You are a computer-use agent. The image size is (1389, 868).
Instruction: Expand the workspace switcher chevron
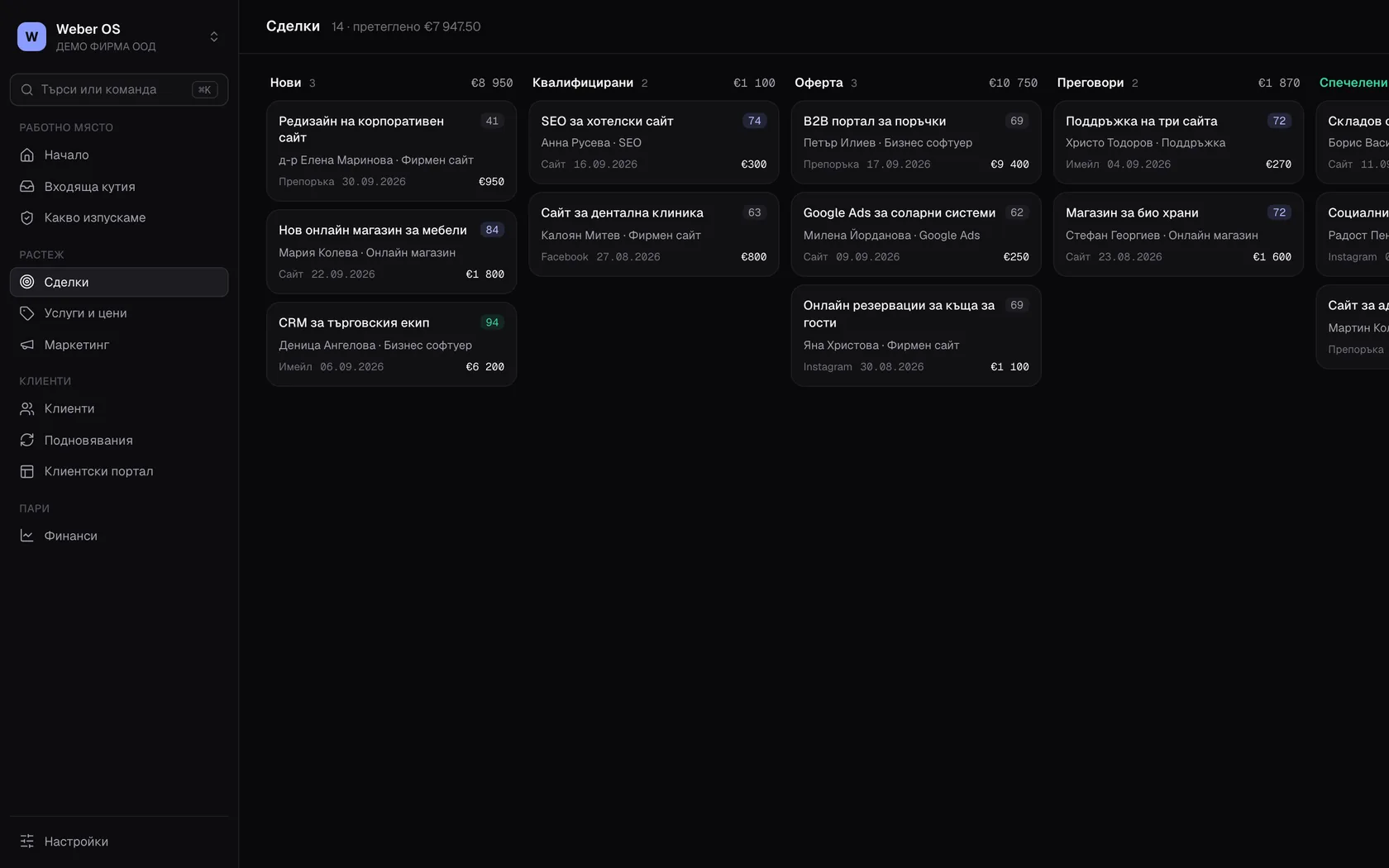point(214,36)
